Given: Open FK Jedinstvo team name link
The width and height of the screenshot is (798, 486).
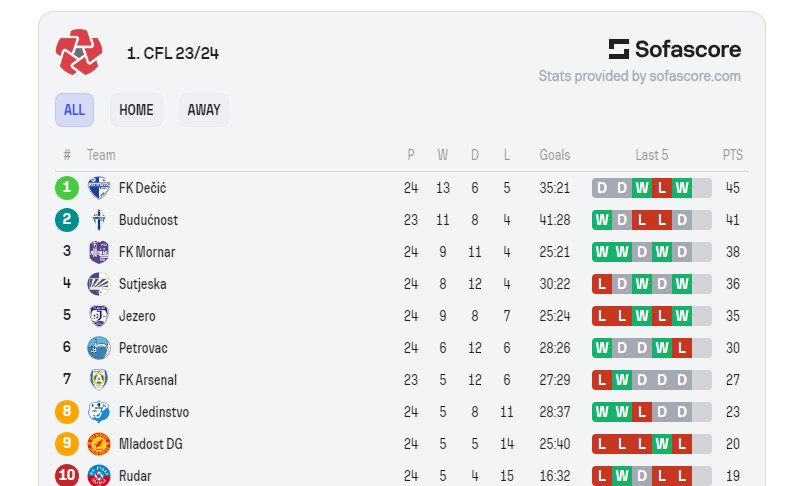Looking at the screenshot, I should click(x=154, y=412).
